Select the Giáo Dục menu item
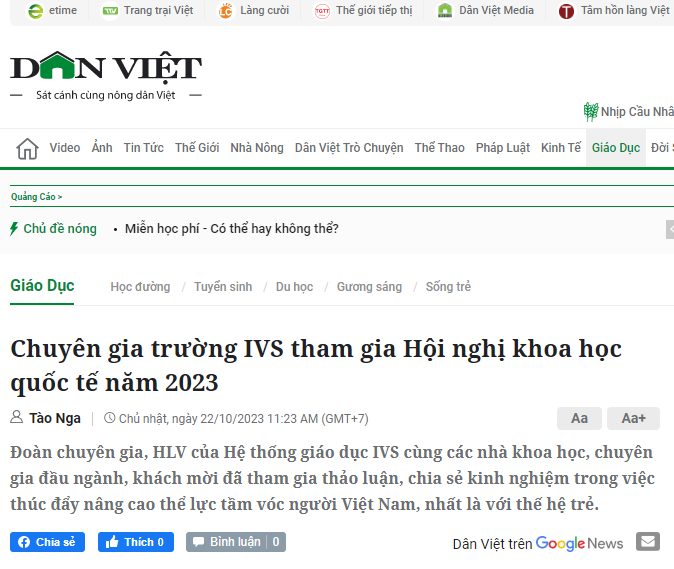 (616, 148)
